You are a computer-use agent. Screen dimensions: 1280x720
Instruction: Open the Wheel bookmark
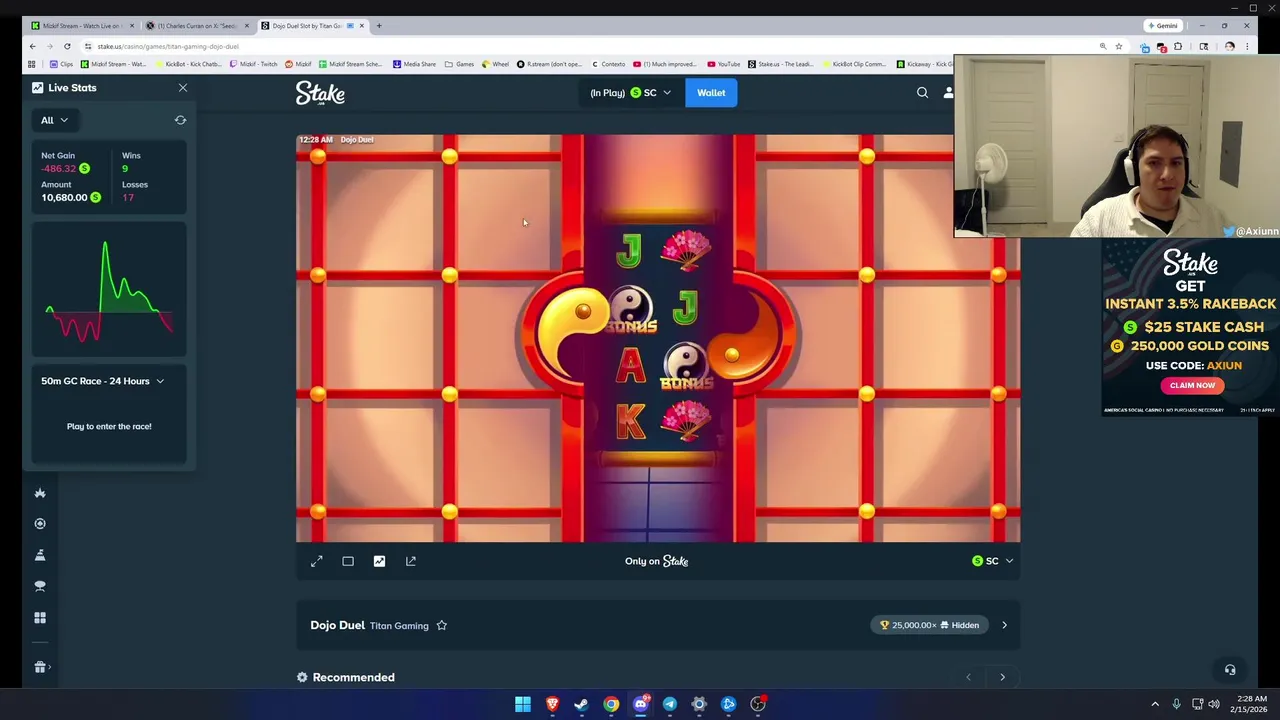click(495, 64)
